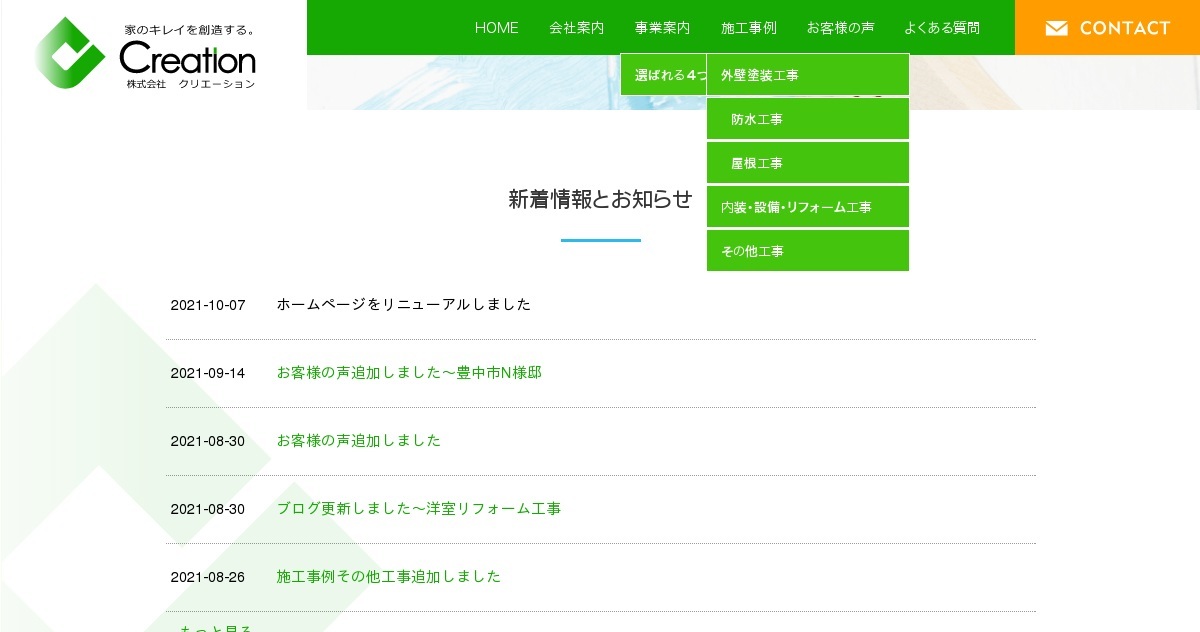Open ブログ更新しました～洋室リフォーム工事 link
Image resolution: width=1200 pixels, height=632 pixels.
pos(419,509)
